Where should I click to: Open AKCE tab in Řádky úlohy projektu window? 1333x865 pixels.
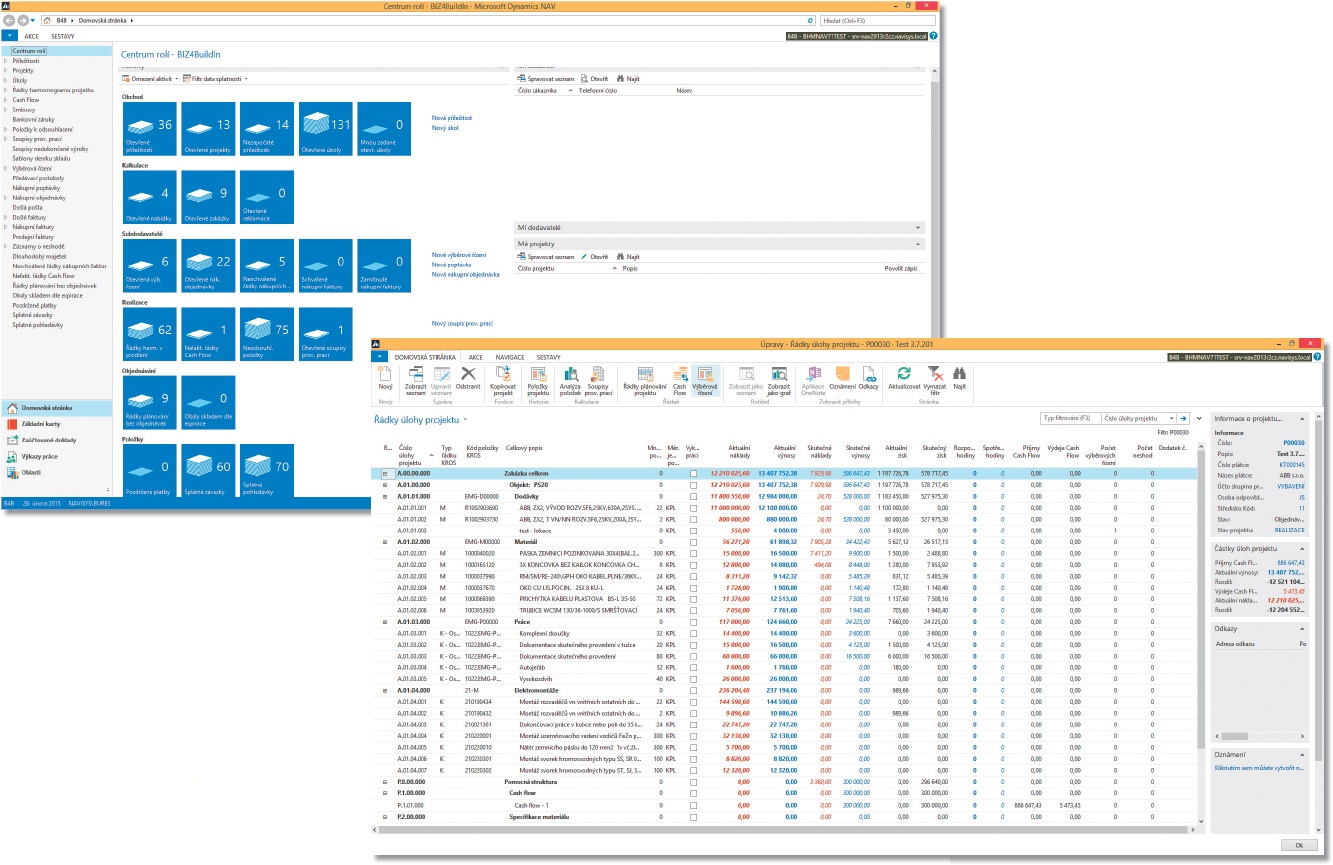(x=476, y=356)
